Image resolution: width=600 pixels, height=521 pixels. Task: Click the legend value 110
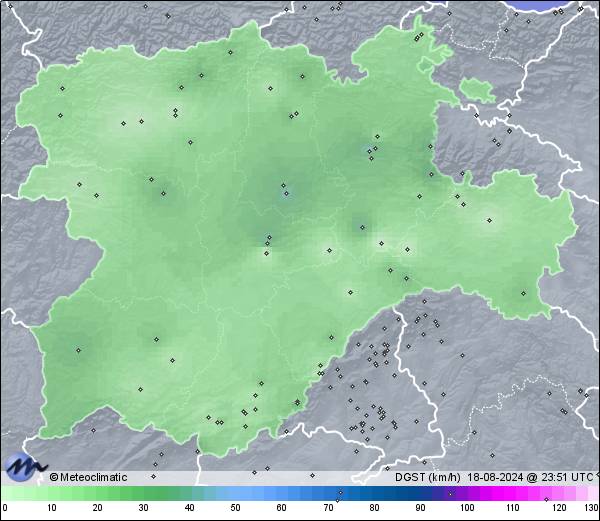coord(513,508)
